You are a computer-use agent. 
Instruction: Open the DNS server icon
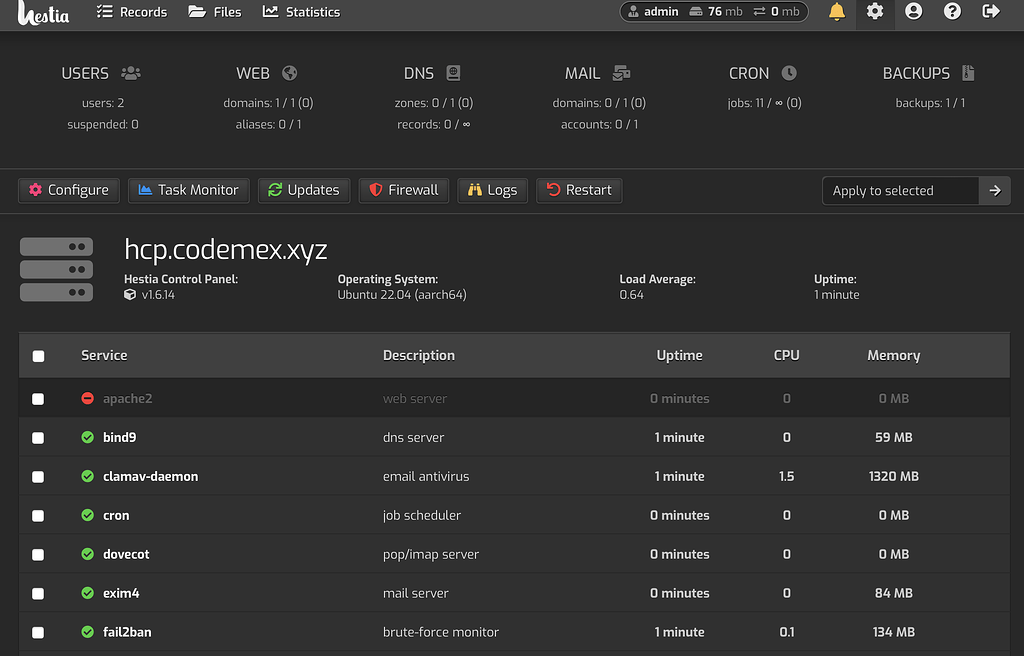(452, 72)
